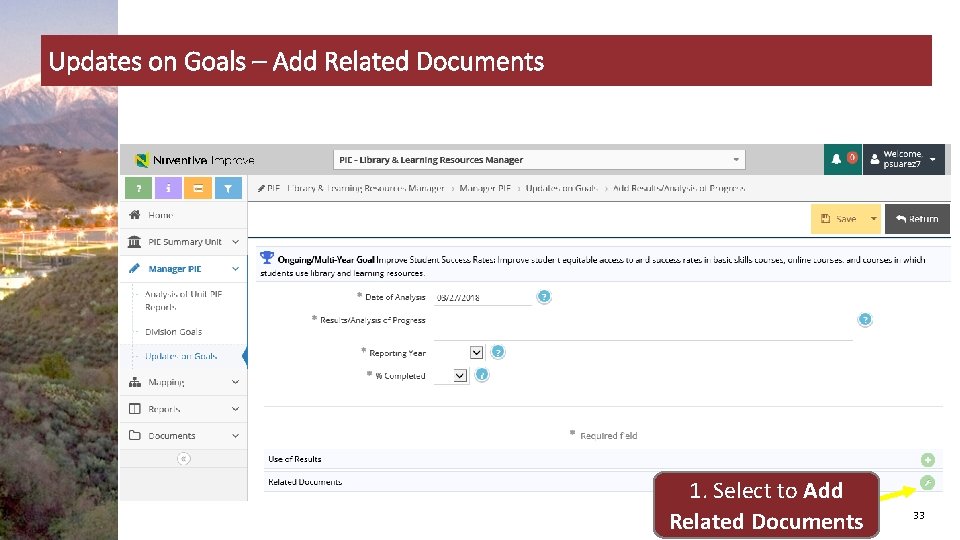The width and height of the screenshot is (960, 540).
Task: Open the Reporting Year dropdown
Action: pyautogui.click(x=476, y=353)
